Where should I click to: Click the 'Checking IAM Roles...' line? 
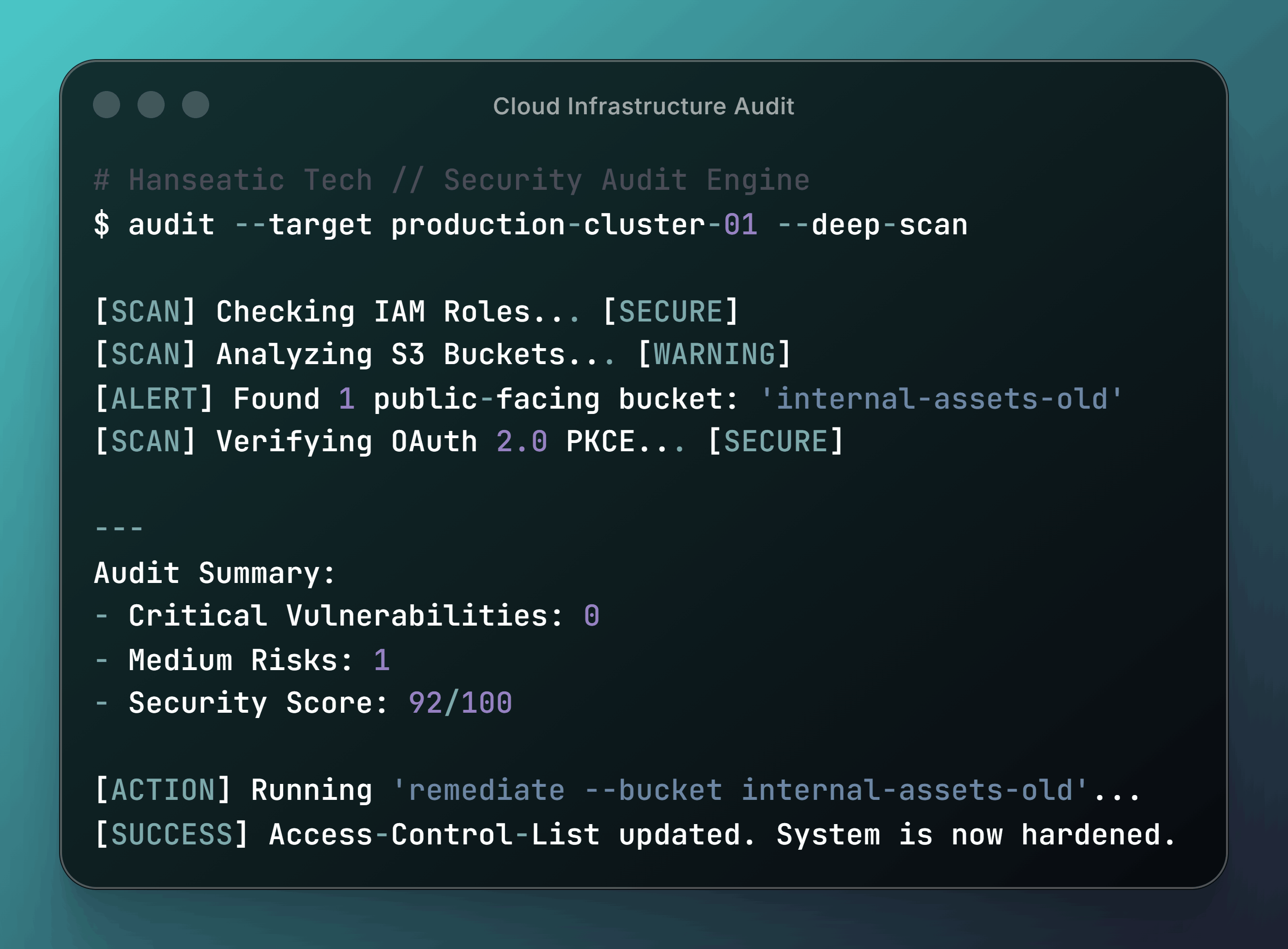(x=398, y=312)
